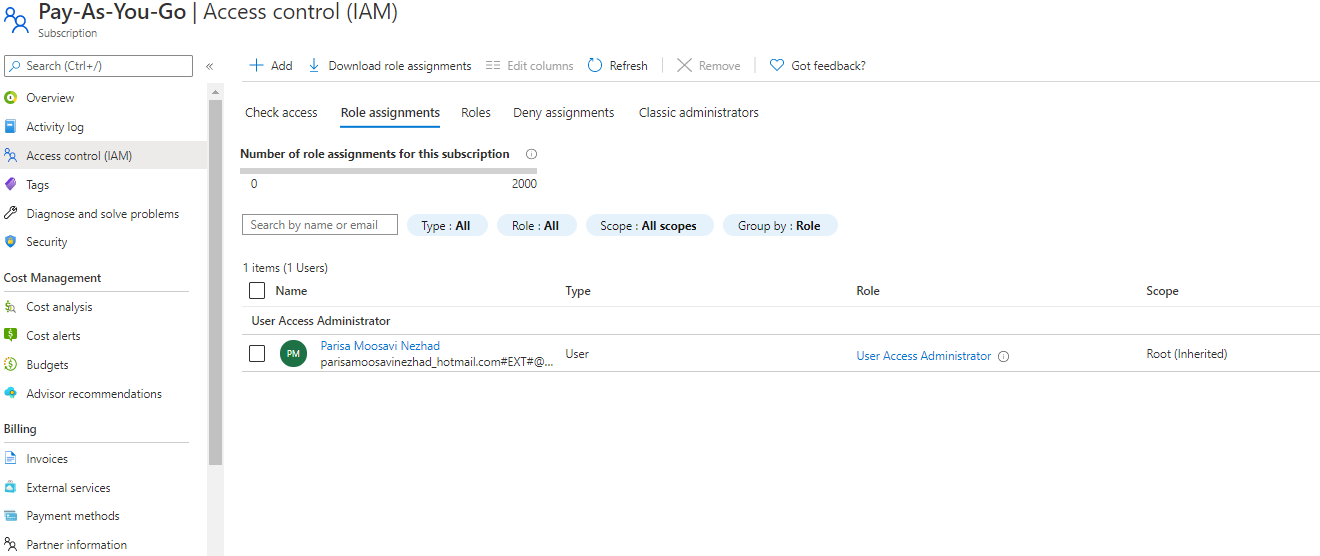This screenshot has width=1320, height=556.
Task: Click the info icon next to User Access Administrator role
Action: [x=1004, y=357]
